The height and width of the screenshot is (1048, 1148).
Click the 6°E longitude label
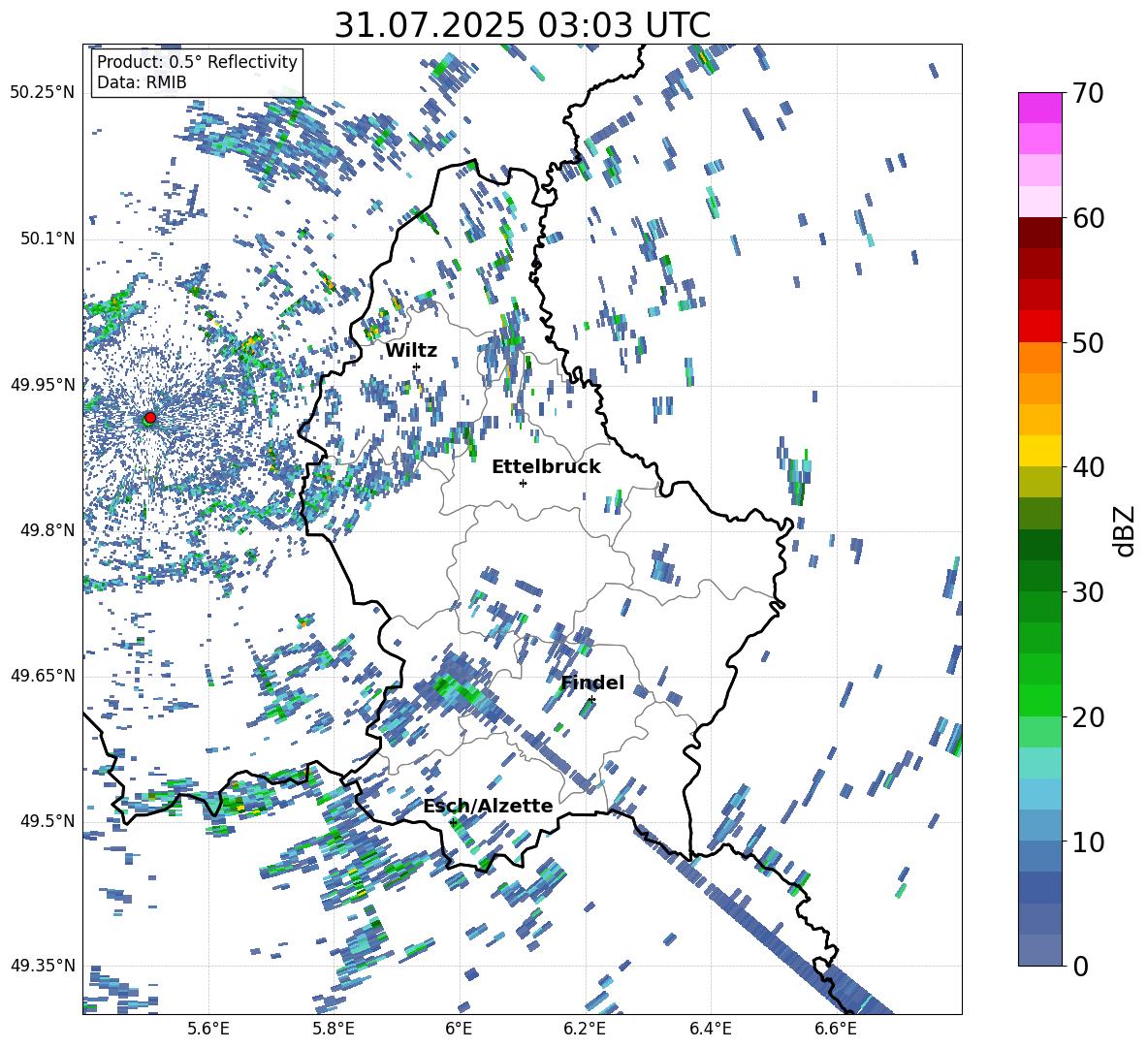(459, 1029)
